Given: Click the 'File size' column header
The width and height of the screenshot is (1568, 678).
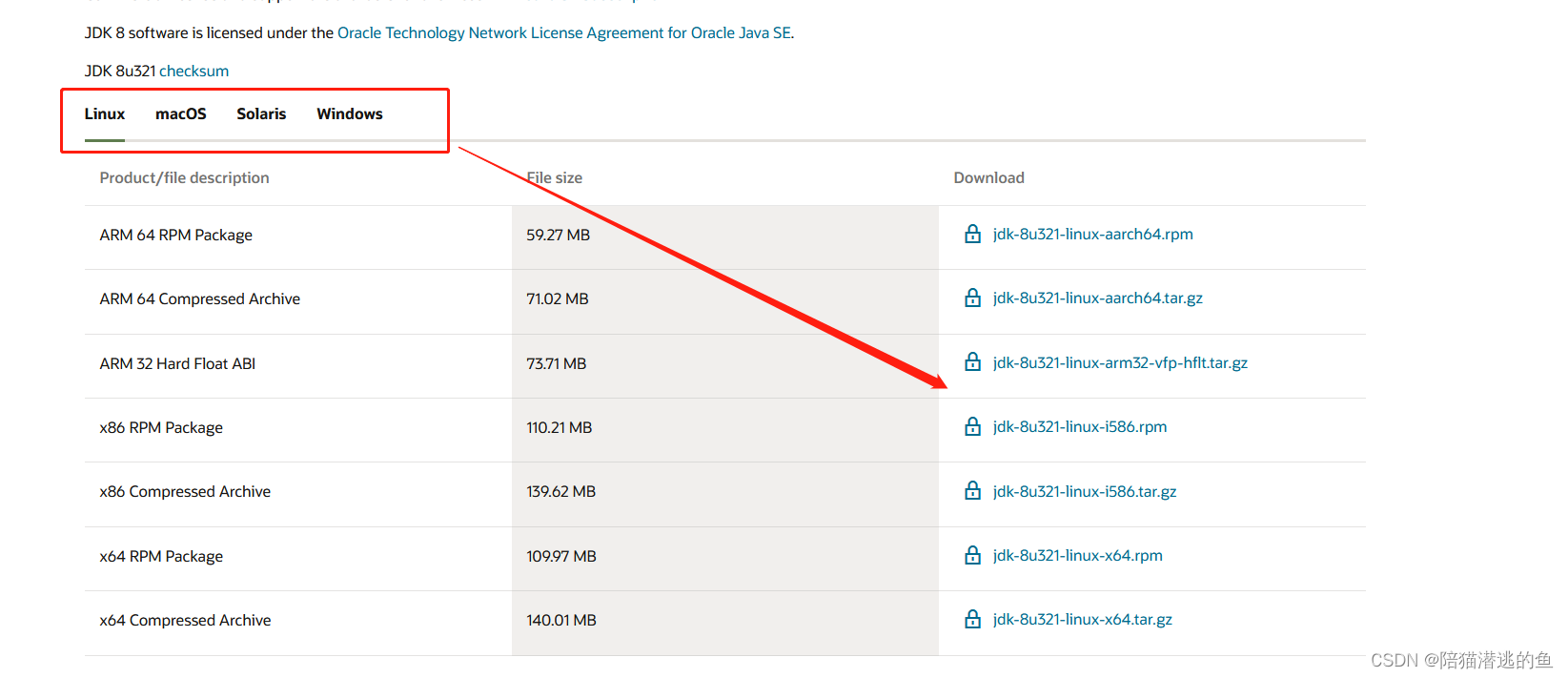Looking at the screenshot, I should 555,177.
